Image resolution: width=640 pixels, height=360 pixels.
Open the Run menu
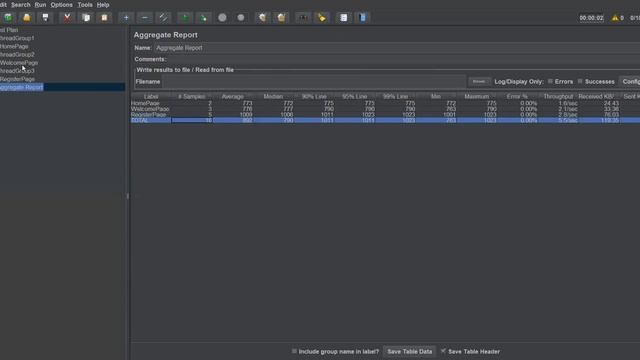click(40, 5)
